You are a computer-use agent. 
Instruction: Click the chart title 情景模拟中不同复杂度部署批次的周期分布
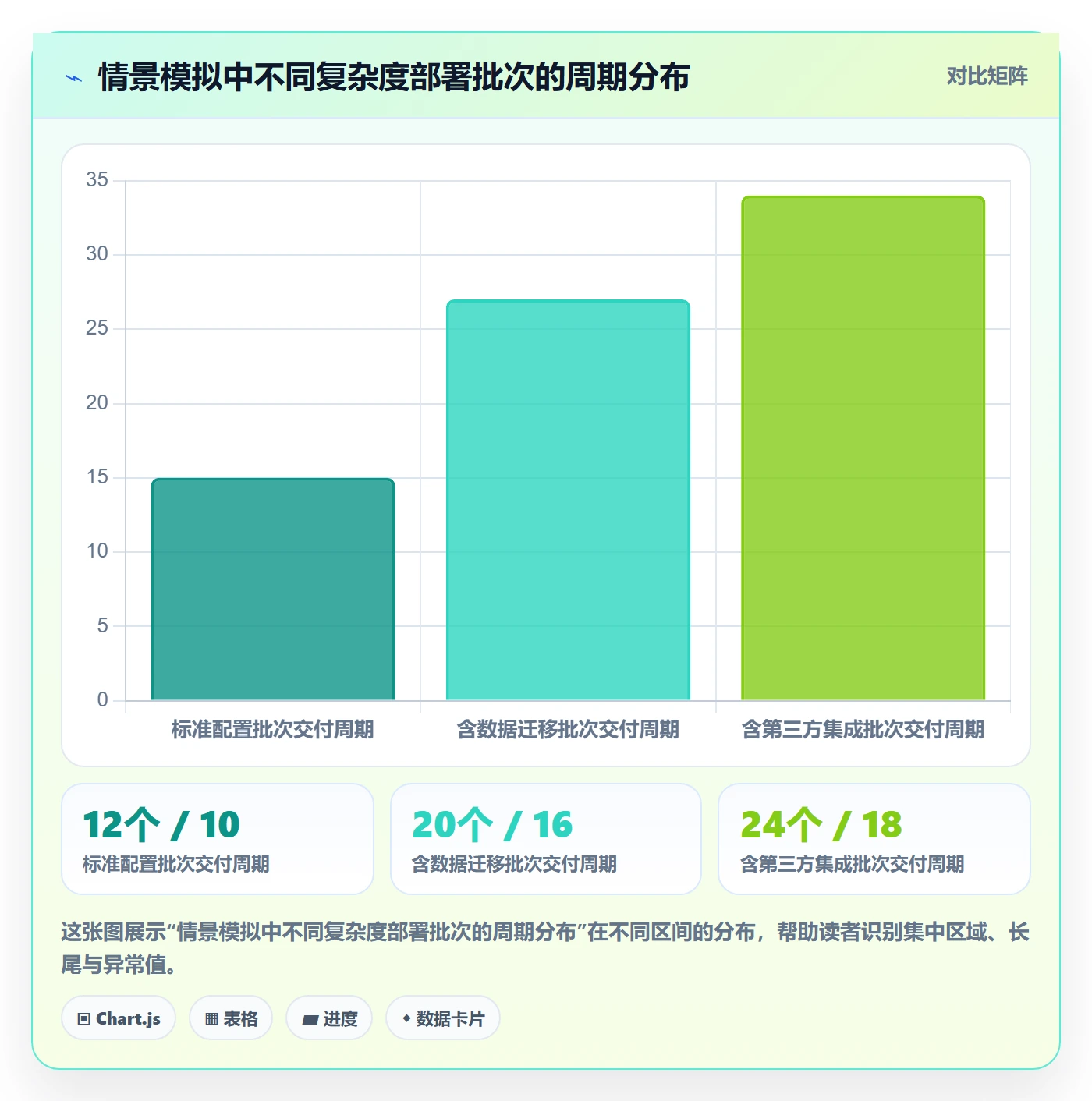[394, 77]
